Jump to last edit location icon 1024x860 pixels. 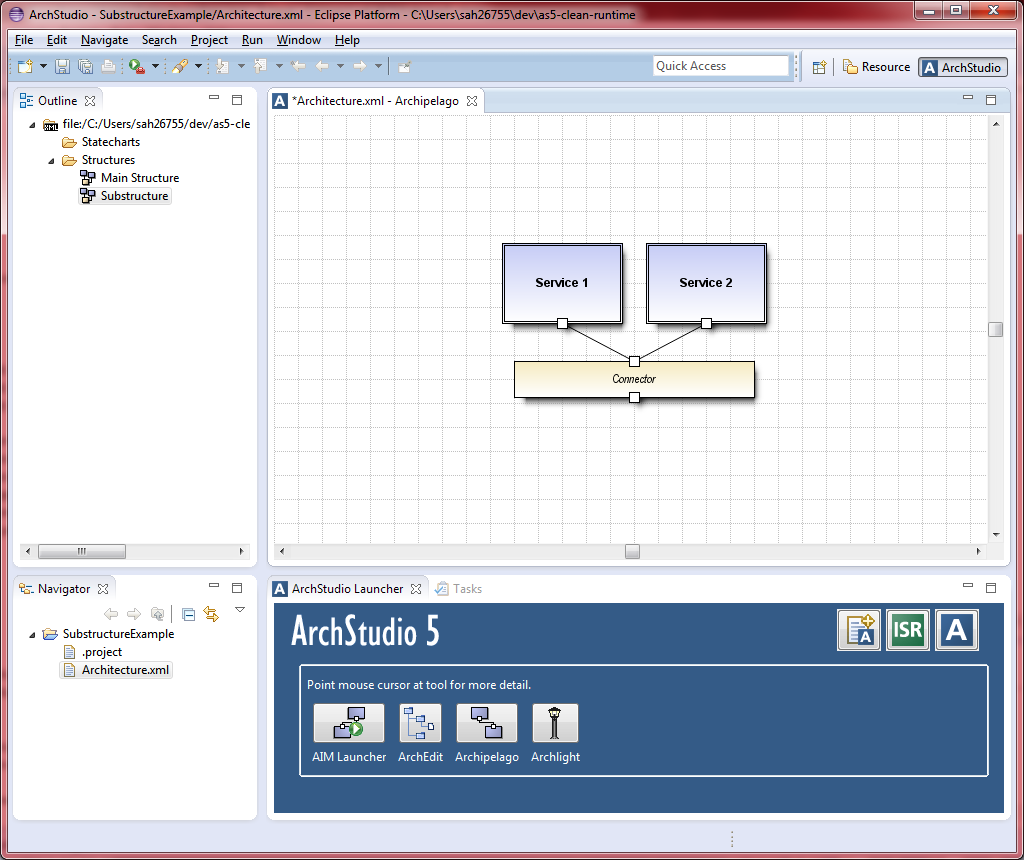298,66
